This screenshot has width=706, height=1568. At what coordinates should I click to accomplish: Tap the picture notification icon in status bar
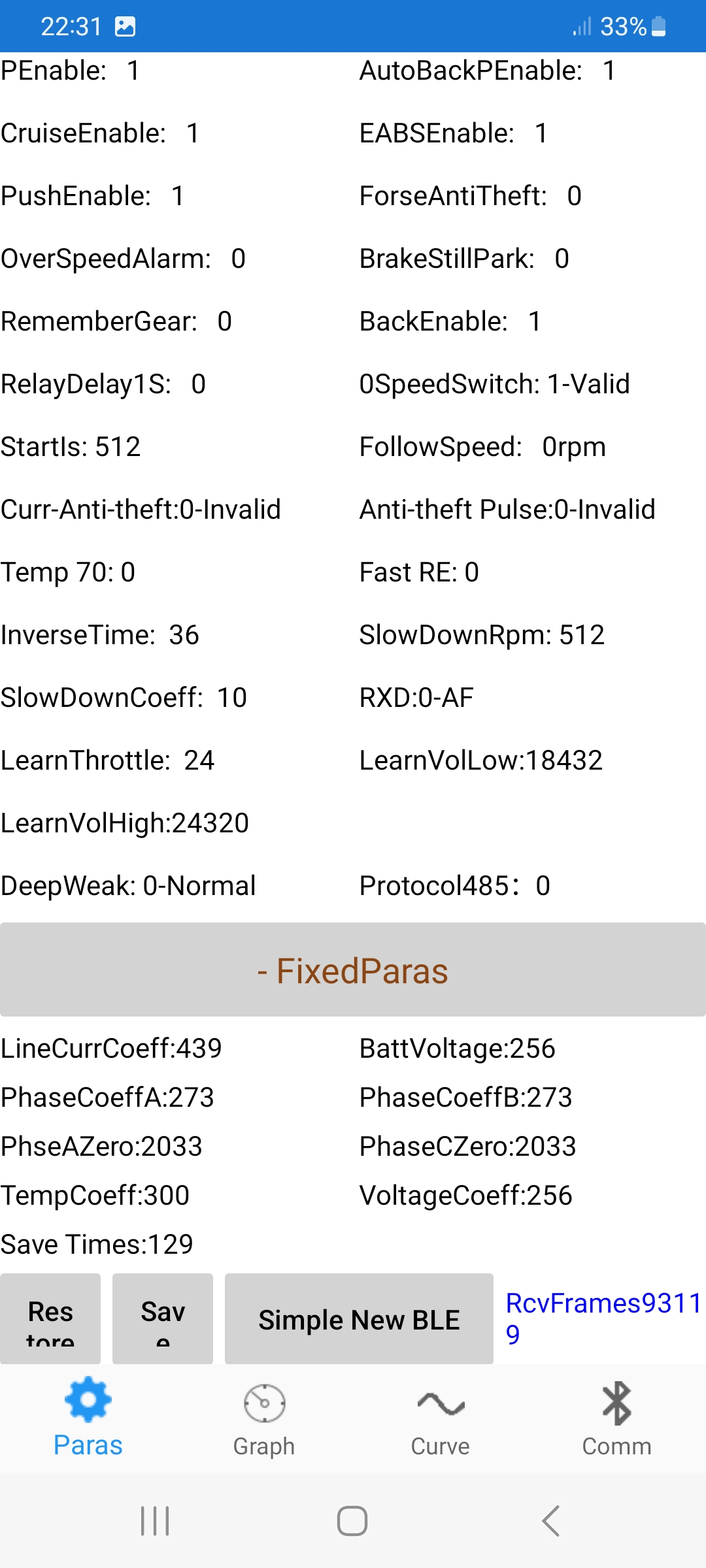click(x=125, y=27)
